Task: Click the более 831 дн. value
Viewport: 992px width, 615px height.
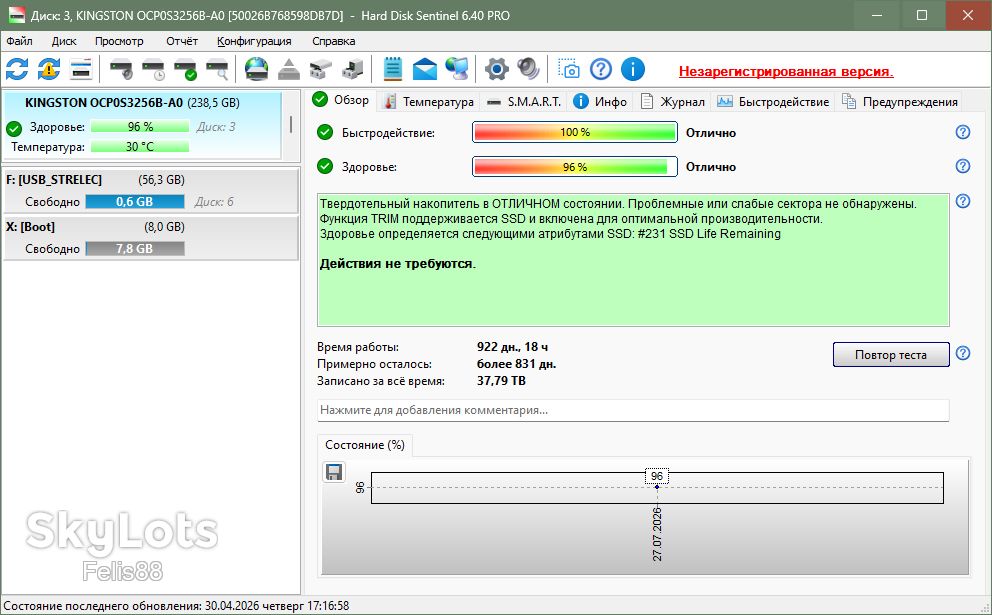Action: (516, 364)
